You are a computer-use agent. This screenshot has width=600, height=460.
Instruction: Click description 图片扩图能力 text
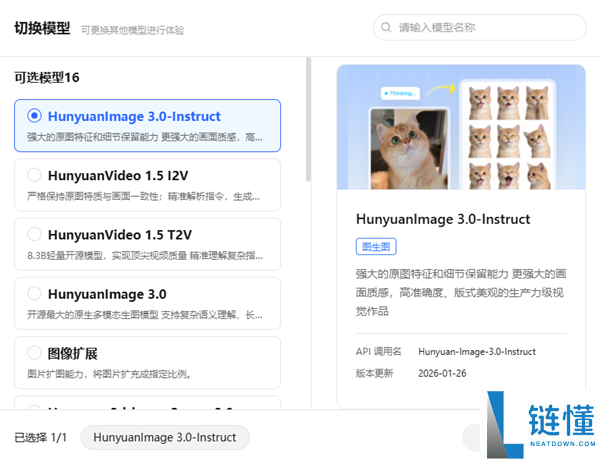coord(109,374)
